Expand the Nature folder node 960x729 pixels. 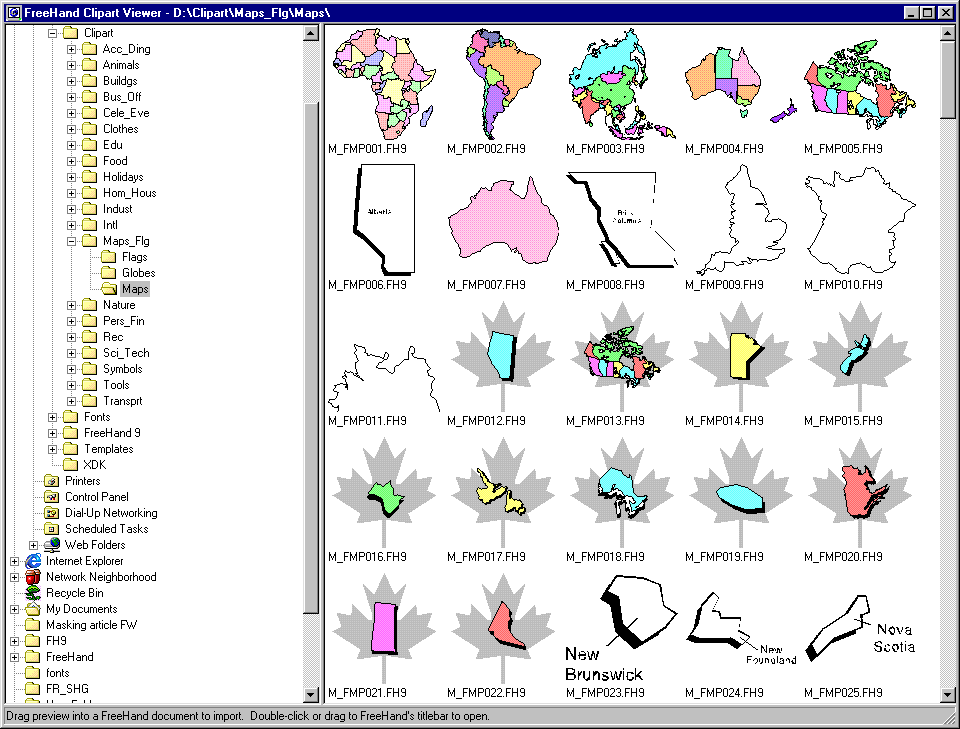pyautogui.click(x=72, y=305)
